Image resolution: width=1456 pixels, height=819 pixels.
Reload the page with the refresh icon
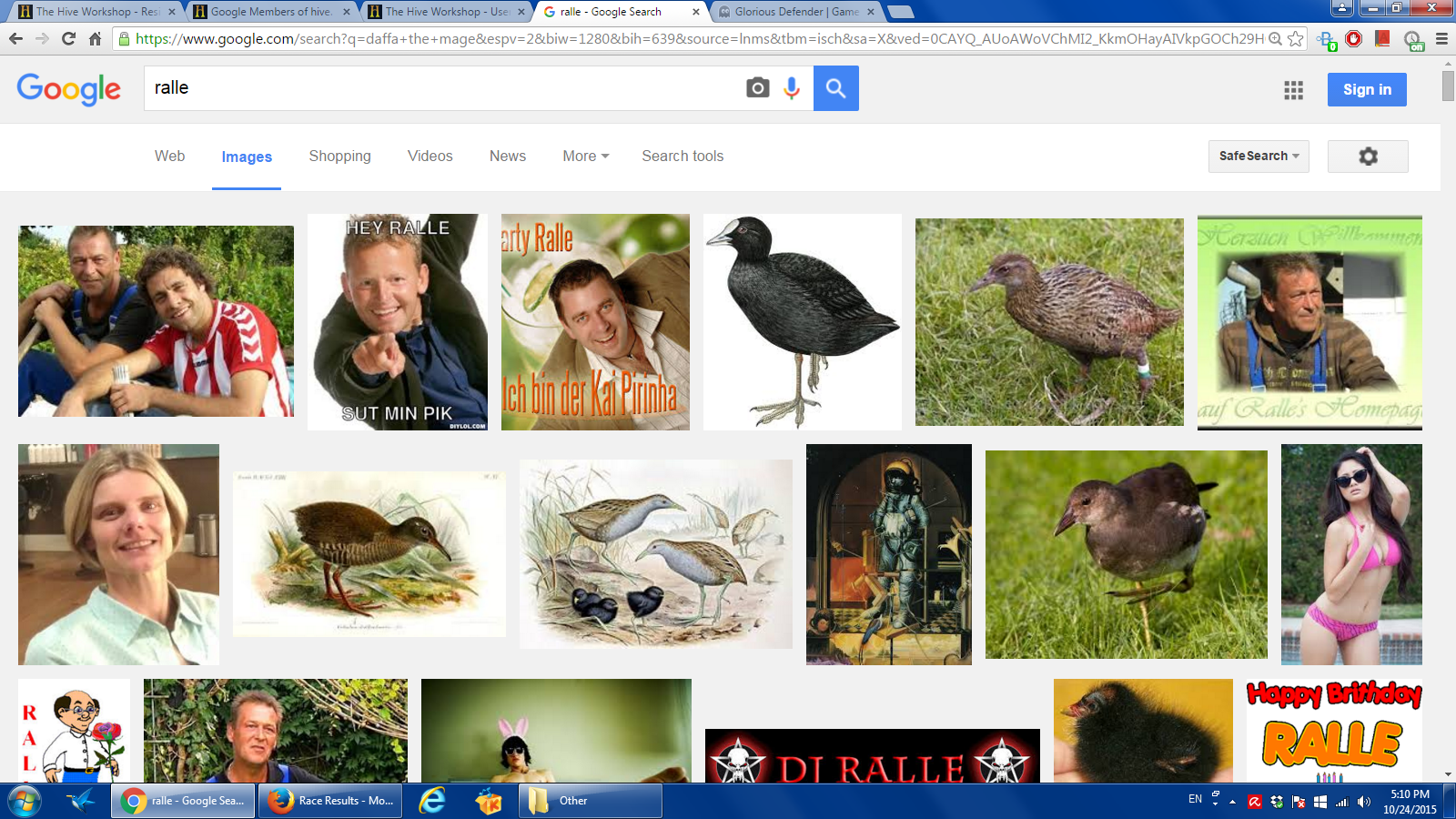pyautogui.click(x=68, y=38)
